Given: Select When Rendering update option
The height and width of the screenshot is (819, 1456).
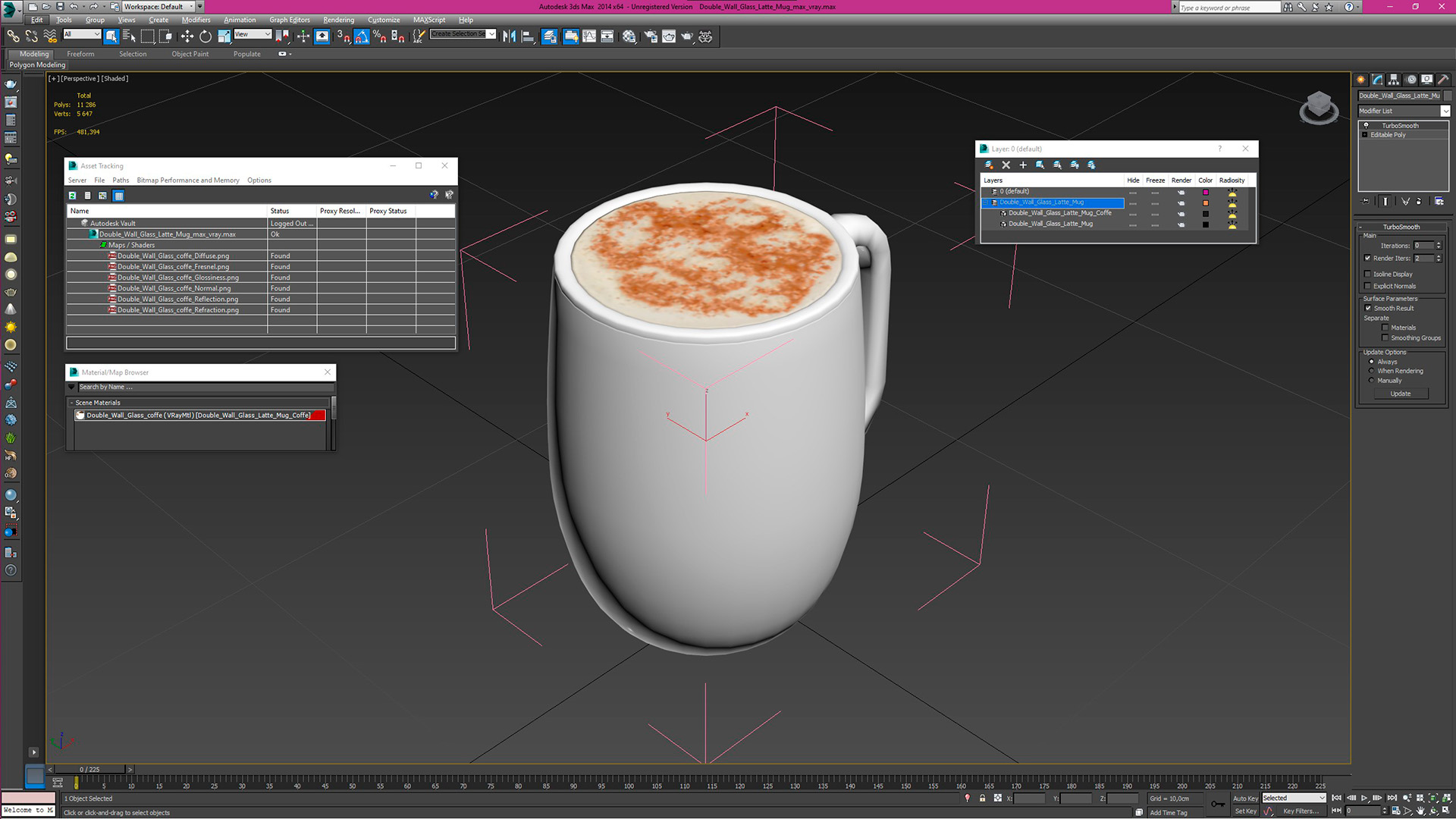Looking at the screenshot, I should [x=1371, y=371].
